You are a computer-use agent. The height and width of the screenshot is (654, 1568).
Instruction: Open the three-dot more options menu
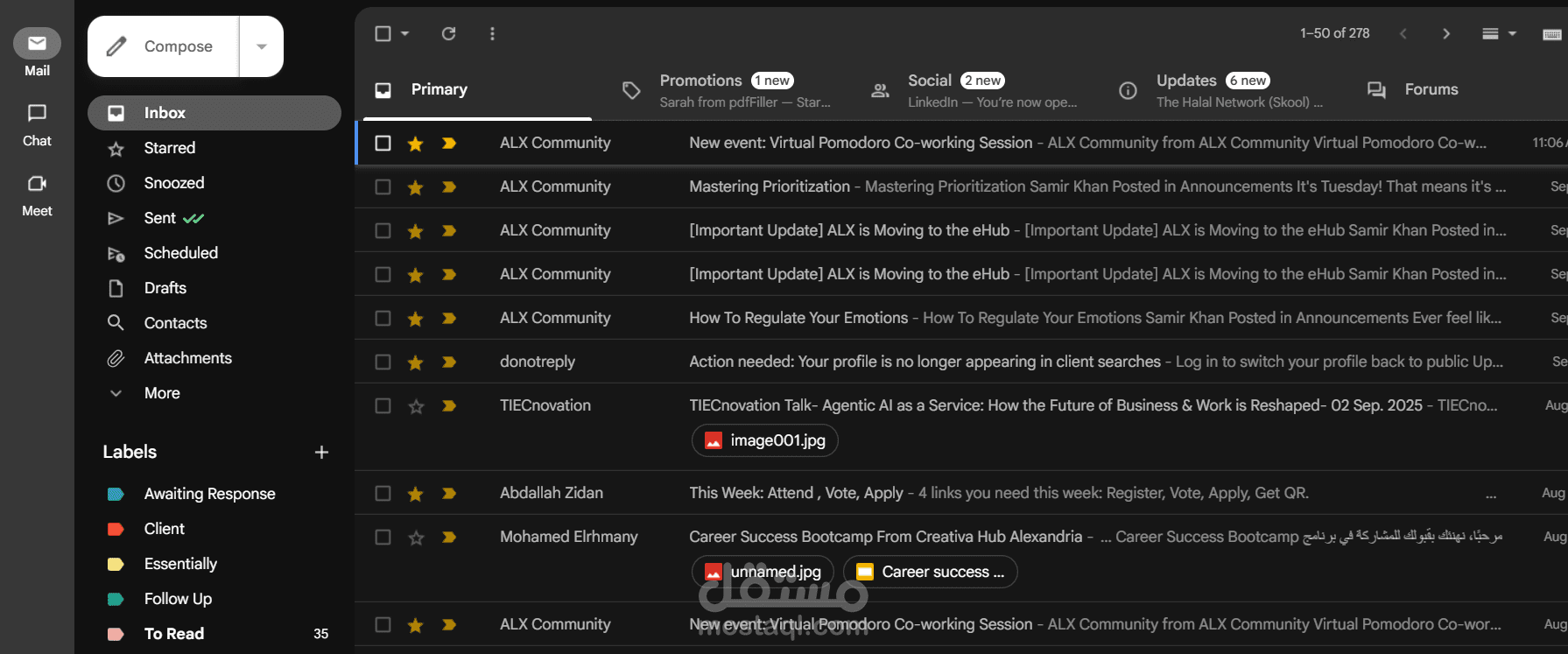(492, 33)
